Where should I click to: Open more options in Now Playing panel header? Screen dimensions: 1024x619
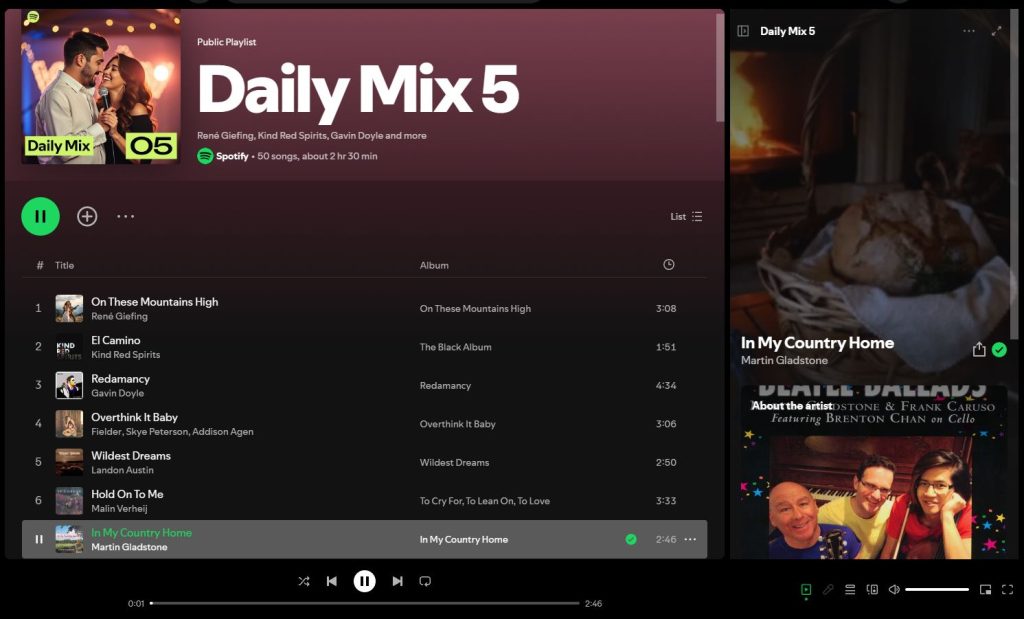pyautogui.click(x=968, y=31)
